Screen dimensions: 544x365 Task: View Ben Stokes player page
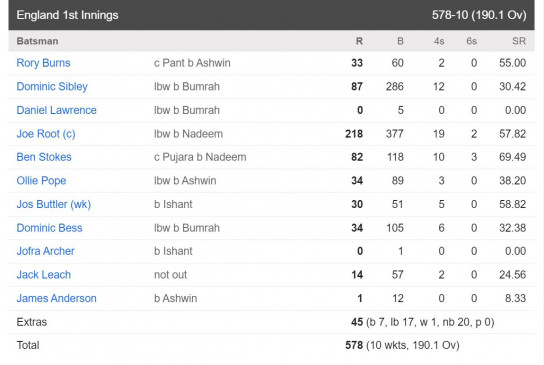[44, 157]
